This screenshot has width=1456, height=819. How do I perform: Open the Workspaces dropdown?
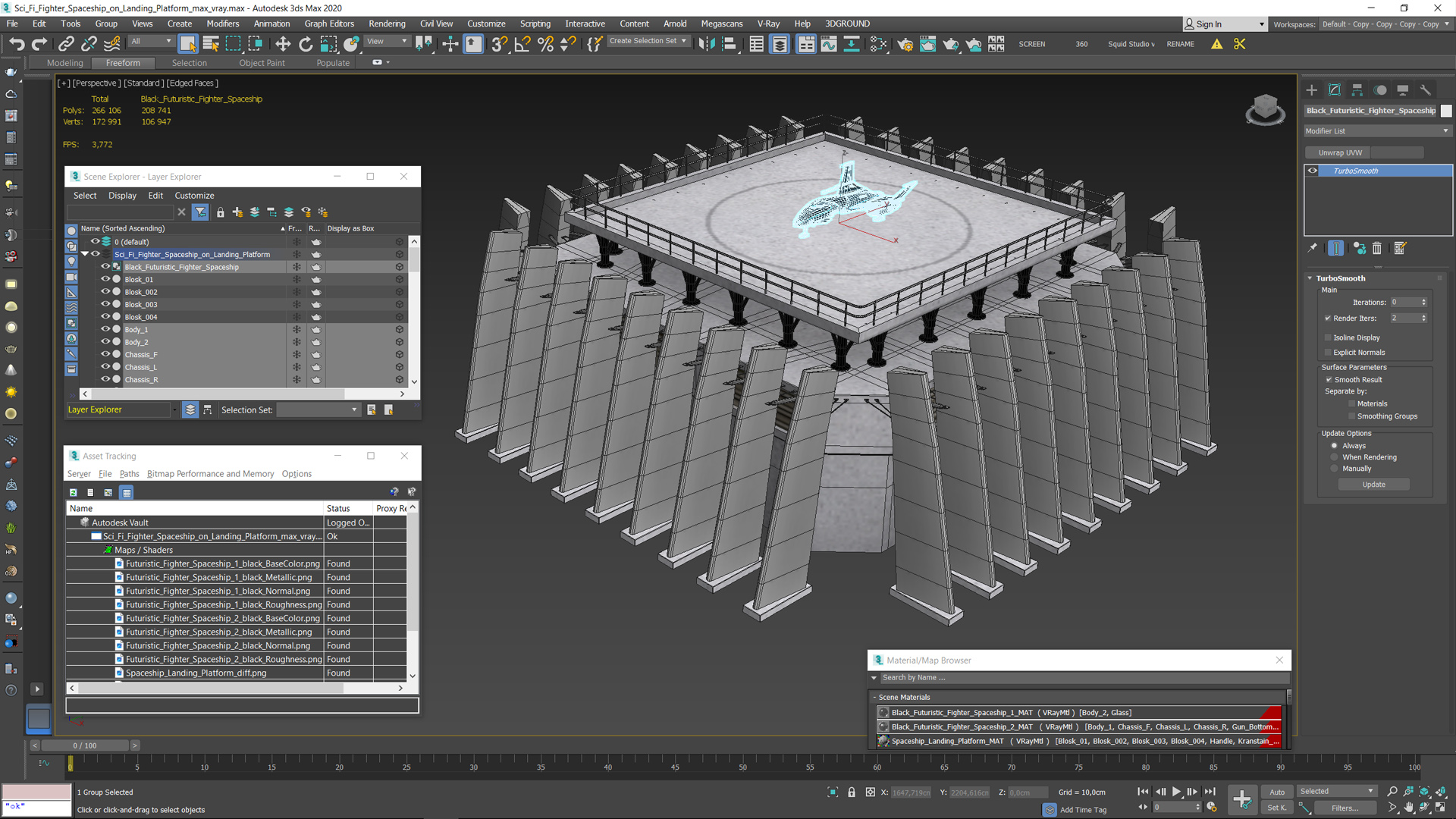point(1385,24)
